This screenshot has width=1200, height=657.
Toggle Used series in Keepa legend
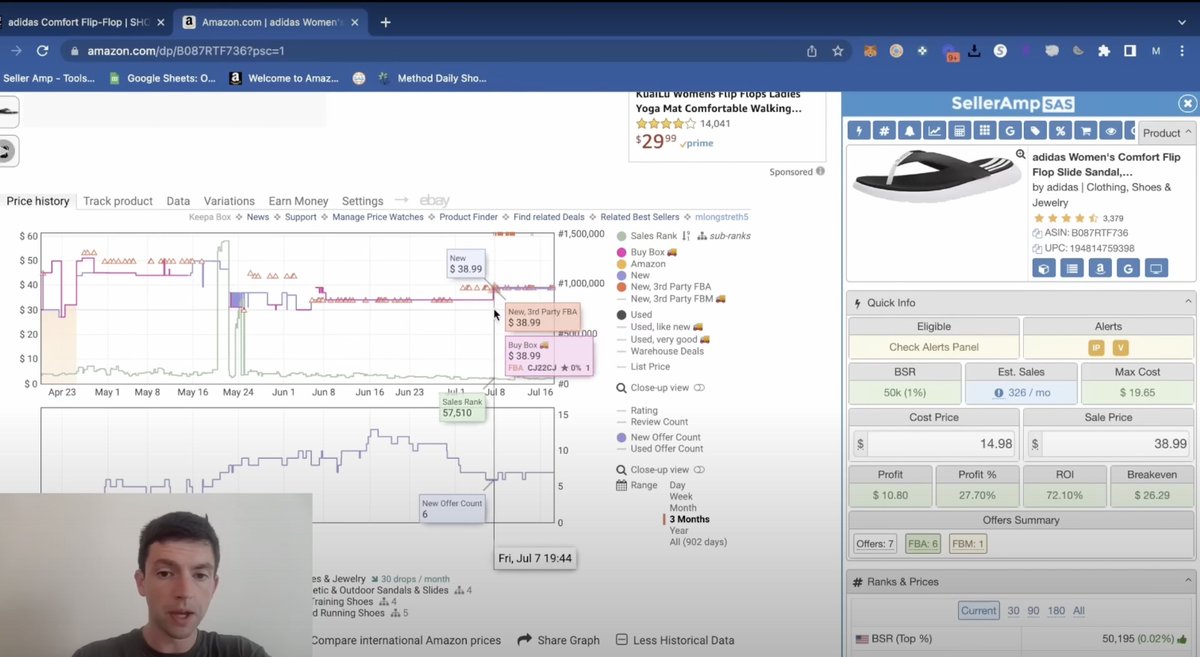point(634,315)
